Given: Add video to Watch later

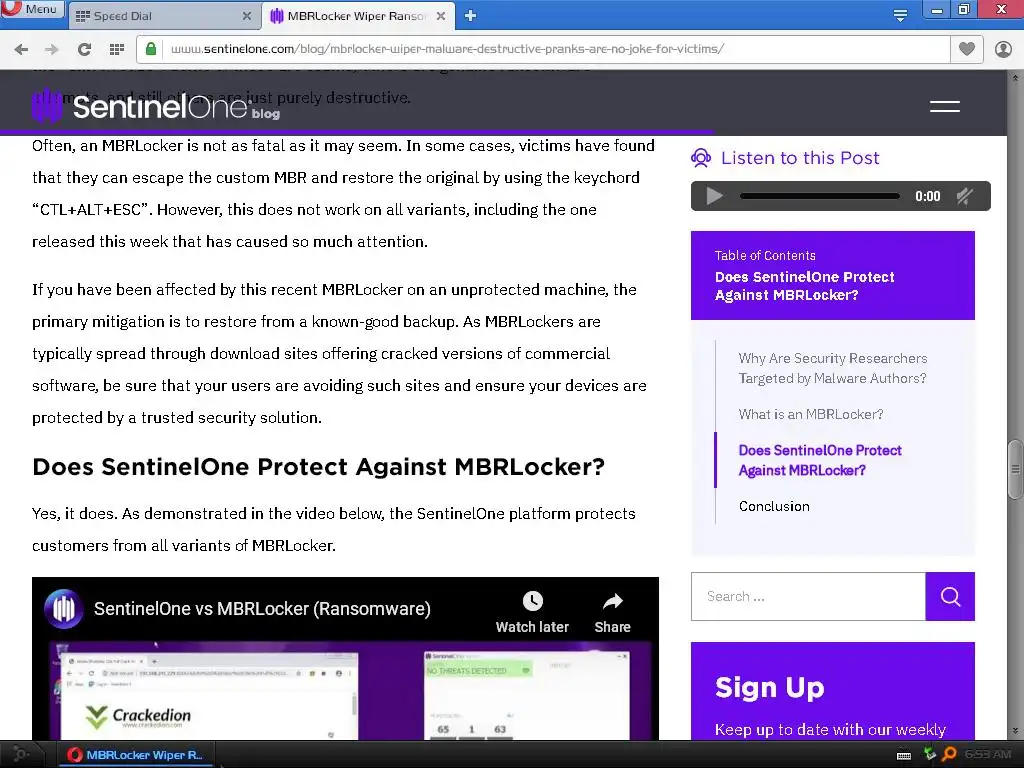Looking at the screenshot, I should pos(532,613).
